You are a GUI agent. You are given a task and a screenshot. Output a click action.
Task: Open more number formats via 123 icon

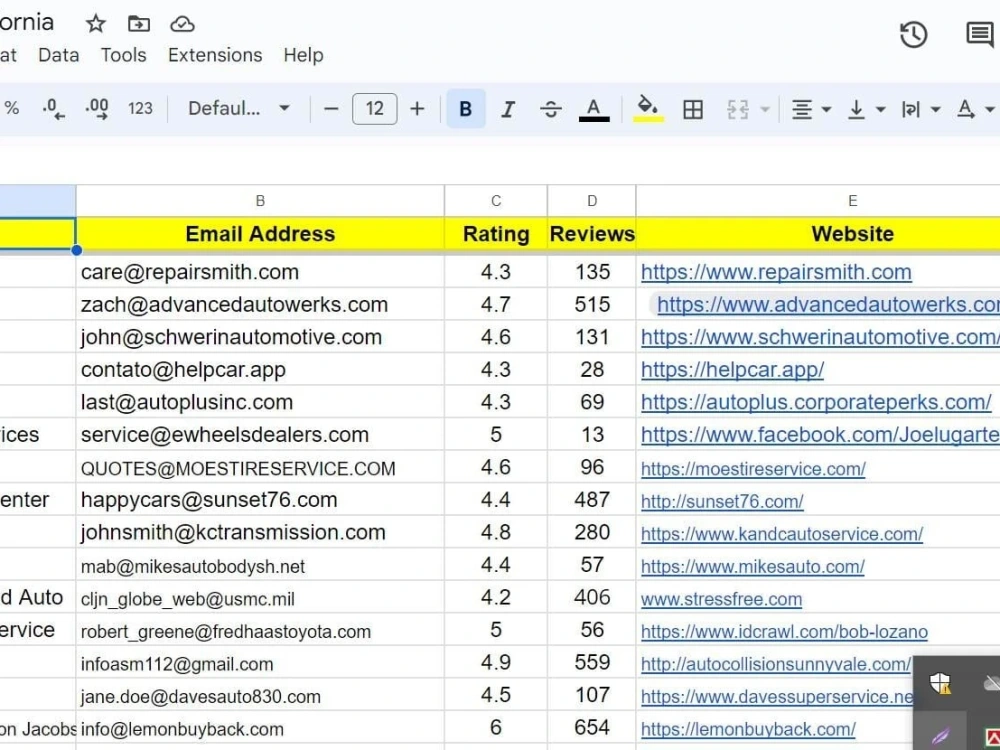[x=140, y=108]
